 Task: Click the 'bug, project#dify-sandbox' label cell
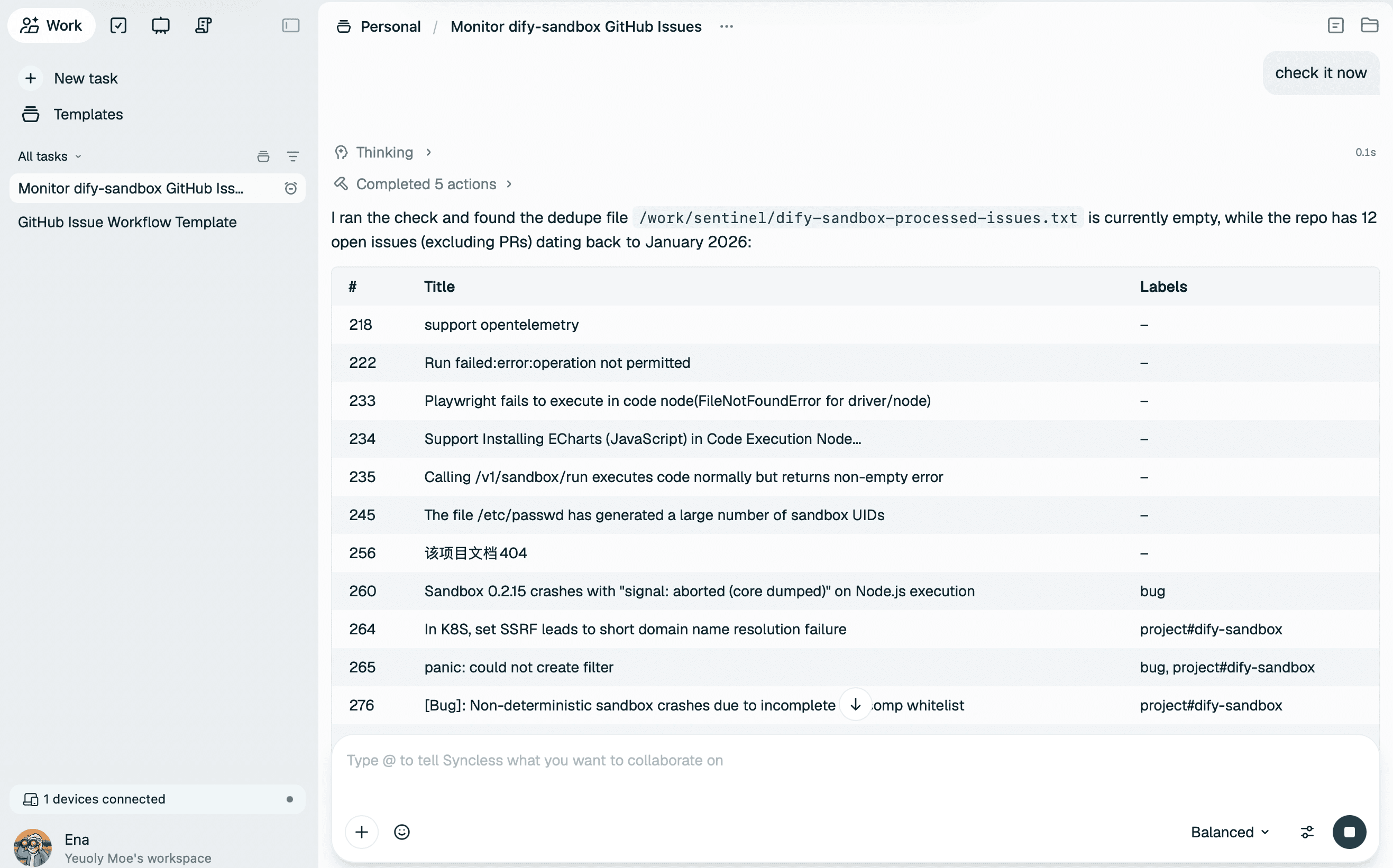[x=1227, y=667]
